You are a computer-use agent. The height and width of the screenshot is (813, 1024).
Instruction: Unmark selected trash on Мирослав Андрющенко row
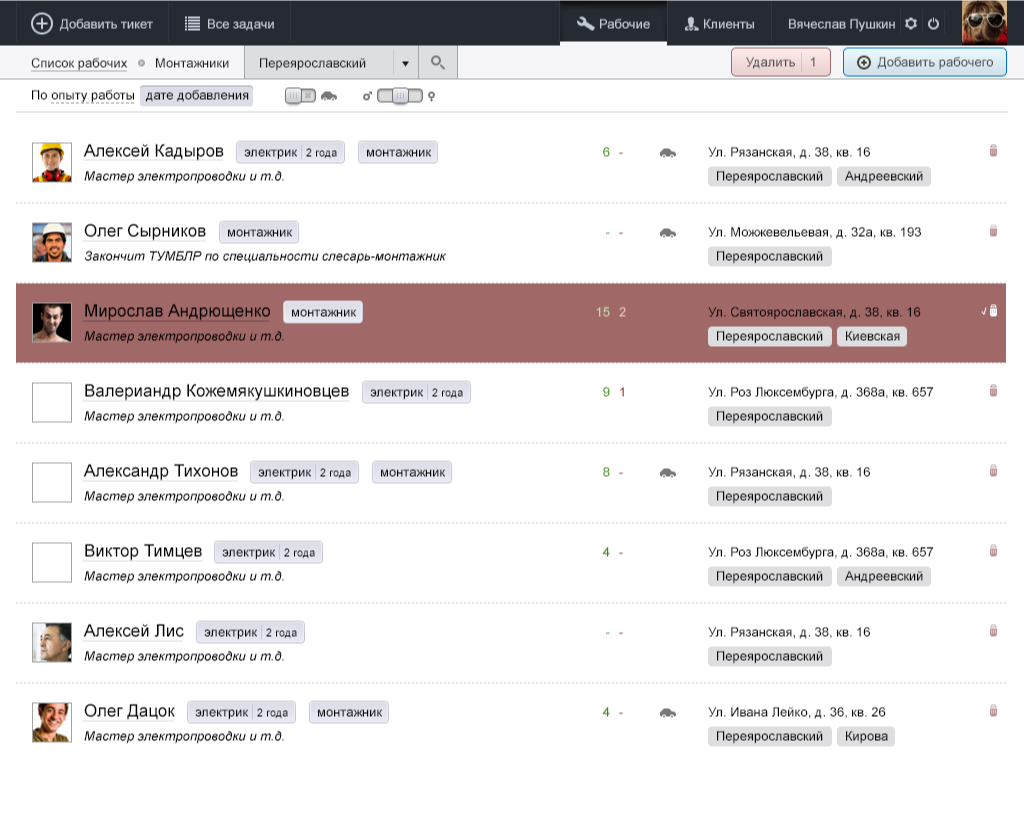tap(992, 311)
